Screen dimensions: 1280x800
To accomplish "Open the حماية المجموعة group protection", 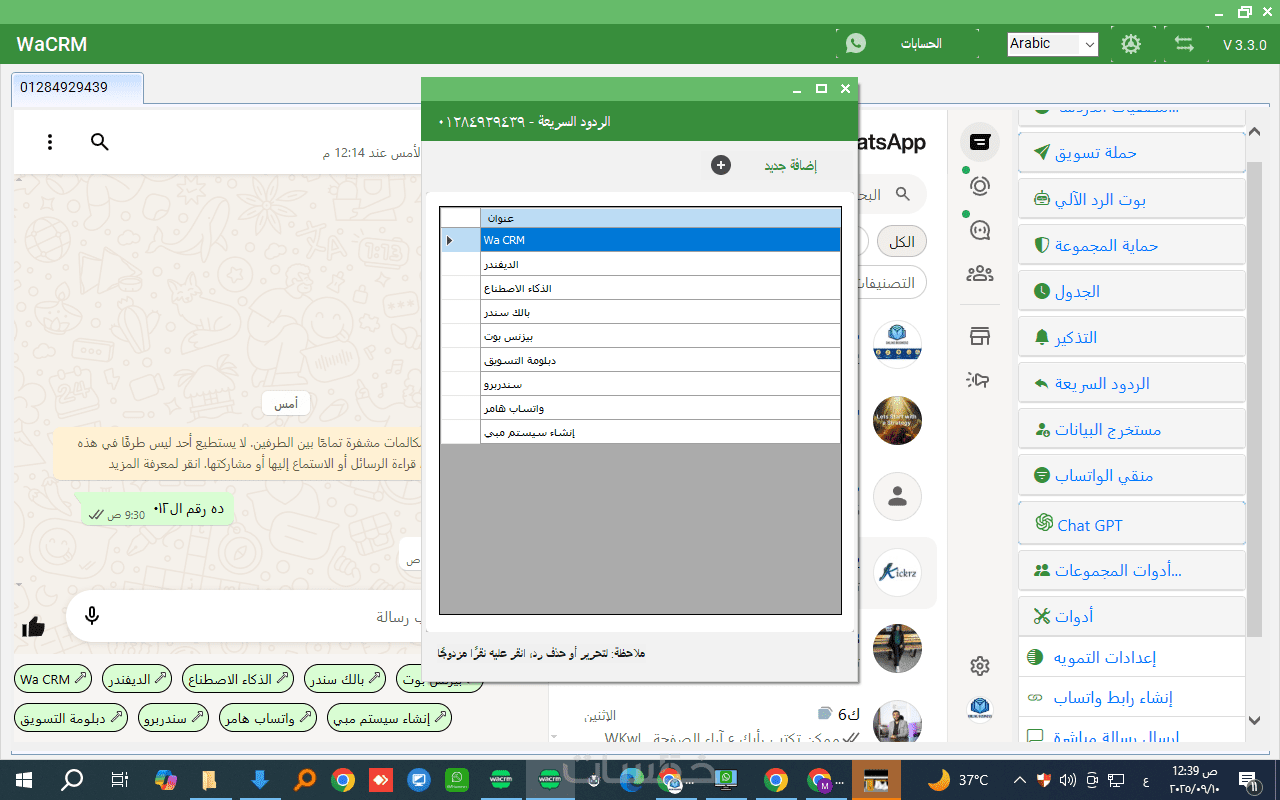I will tap(1132, 245).
